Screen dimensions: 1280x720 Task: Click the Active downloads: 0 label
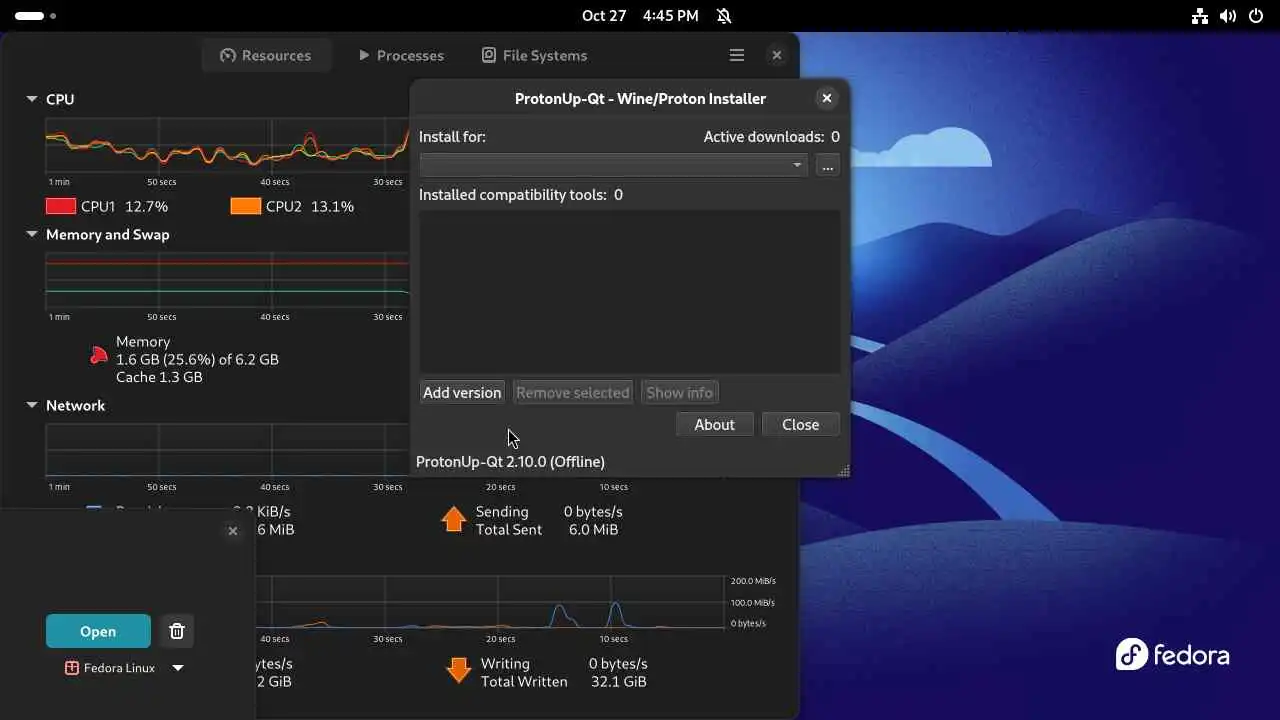pyautogui.click(x=772, y=137)
